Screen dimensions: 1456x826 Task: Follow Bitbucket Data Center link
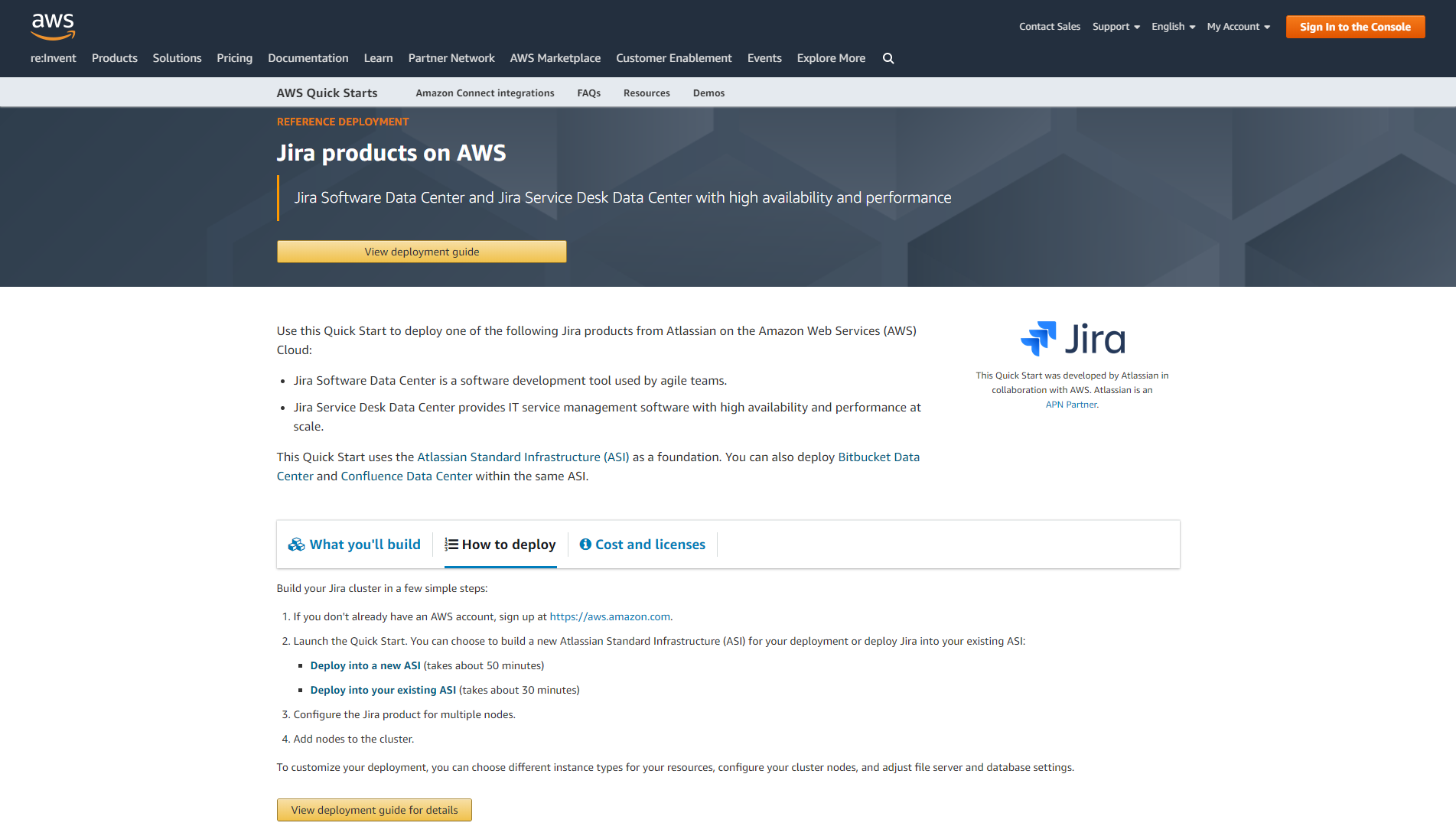click(879, 457)
